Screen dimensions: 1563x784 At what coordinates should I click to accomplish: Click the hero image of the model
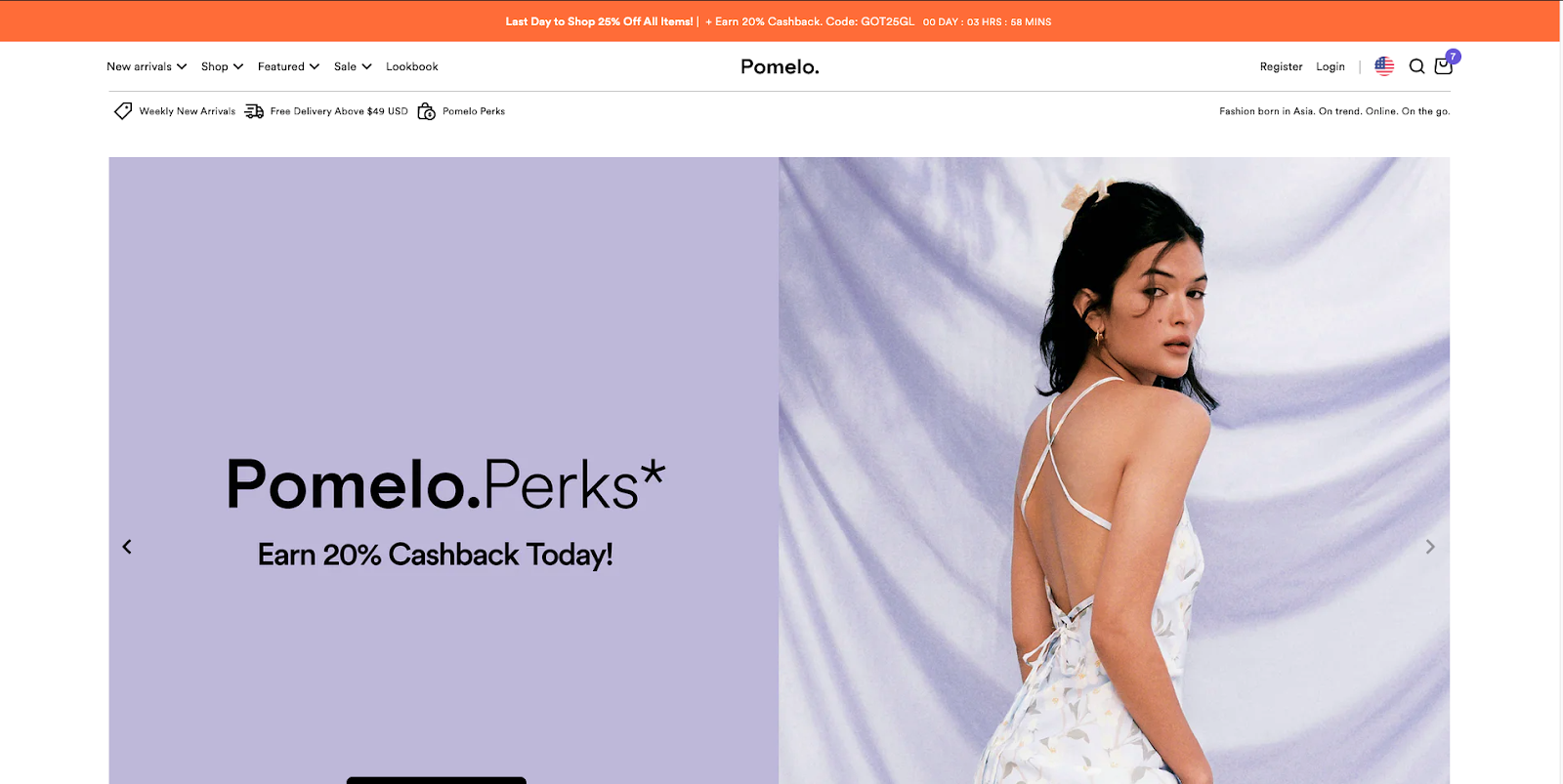[x=1114, y=471]
